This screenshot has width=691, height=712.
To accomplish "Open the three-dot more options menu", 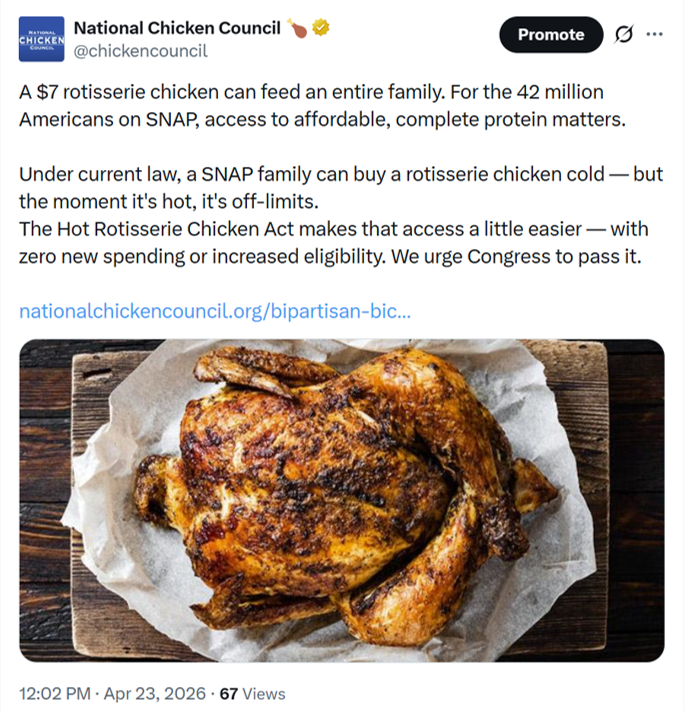I will (655, 34).
